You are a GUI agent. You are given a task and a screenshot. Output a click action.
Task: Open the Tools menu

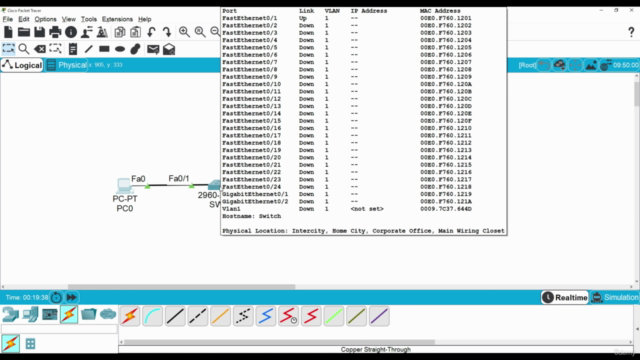89,19
